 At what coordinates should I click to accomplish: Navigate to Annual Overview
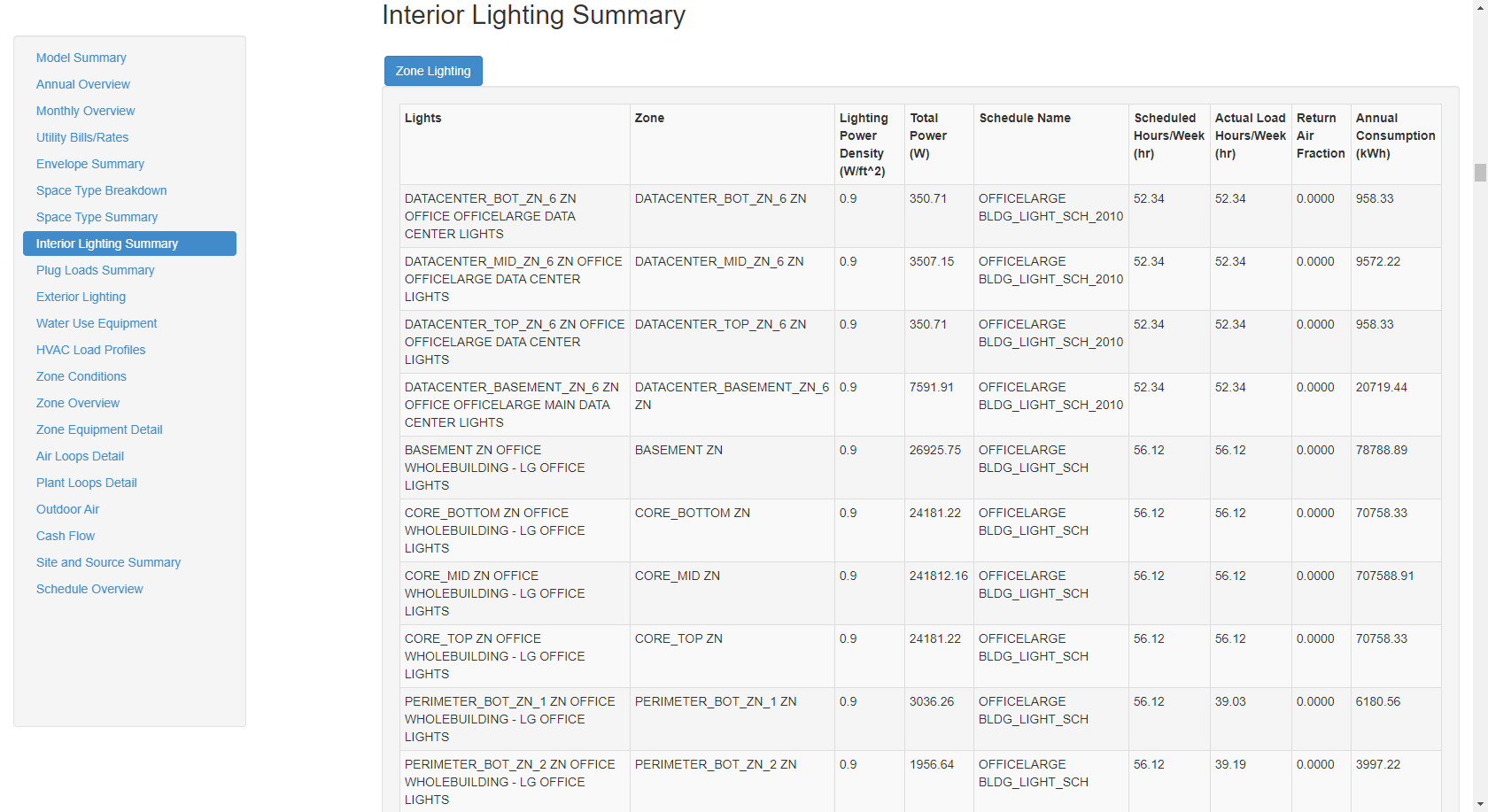click(x=82, y=84)
